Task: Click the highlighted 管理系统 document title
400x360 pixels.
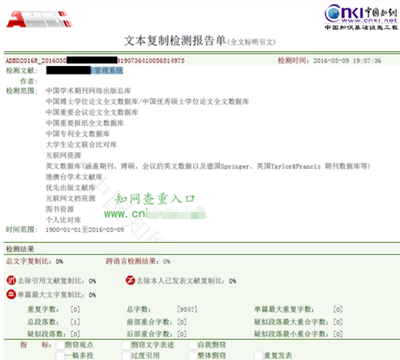Action: 107,70
